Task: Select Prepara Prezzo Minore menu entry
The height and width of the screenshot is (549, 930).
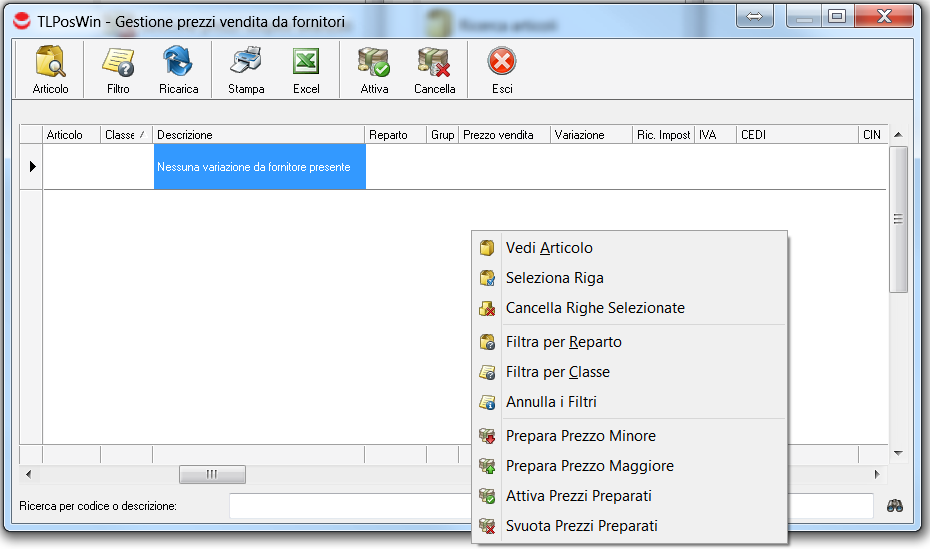Action: [629, 436]
